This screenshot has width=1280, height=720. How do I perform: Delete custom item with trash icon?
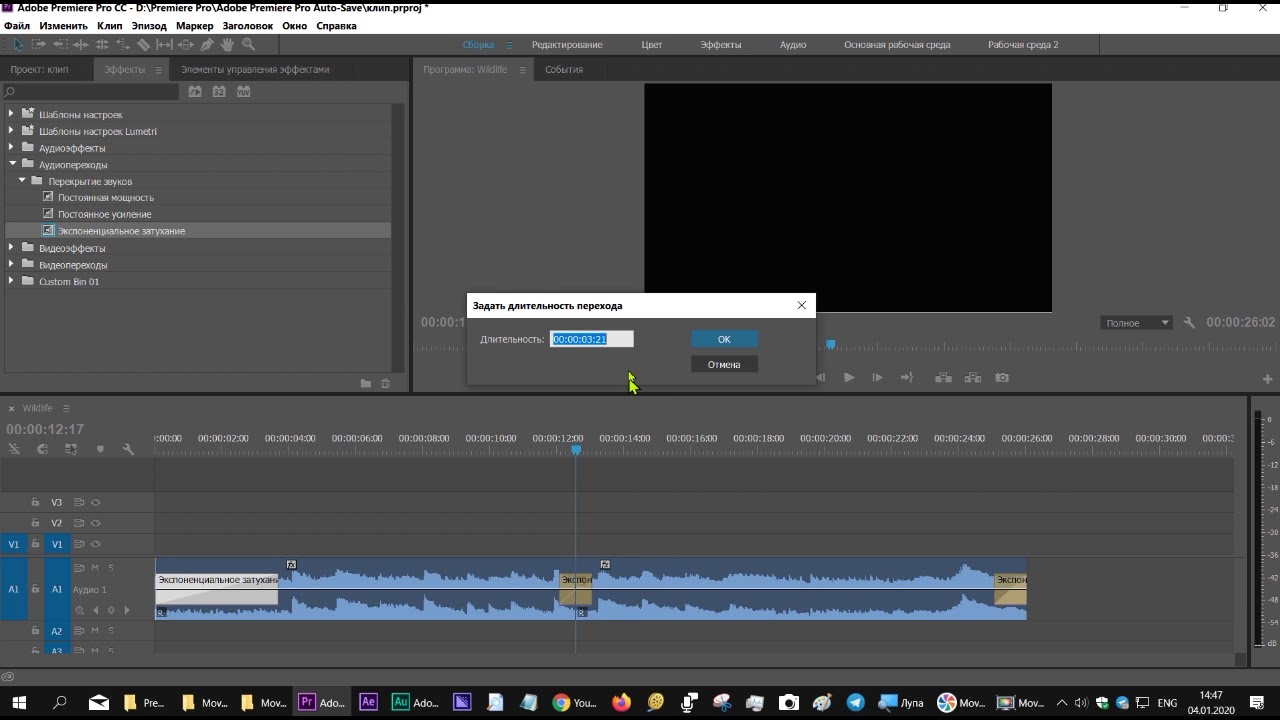pyautogui.click(x=385, y=383)
